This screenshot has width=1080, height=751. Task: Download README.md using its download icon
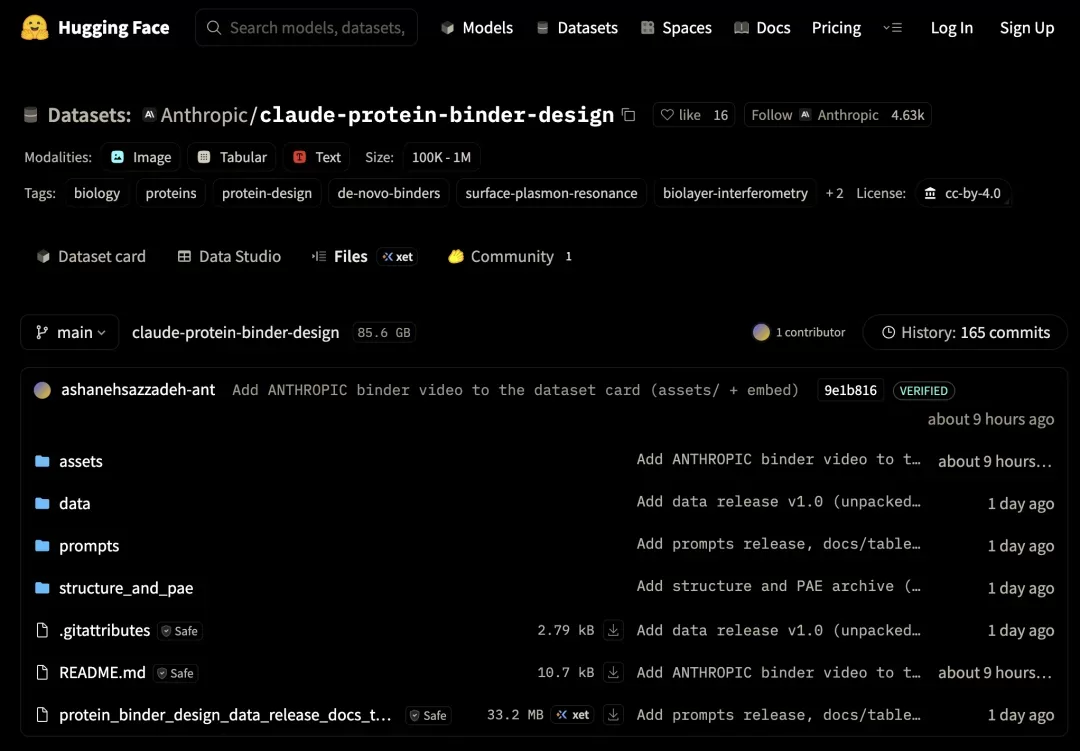point(613,672)
